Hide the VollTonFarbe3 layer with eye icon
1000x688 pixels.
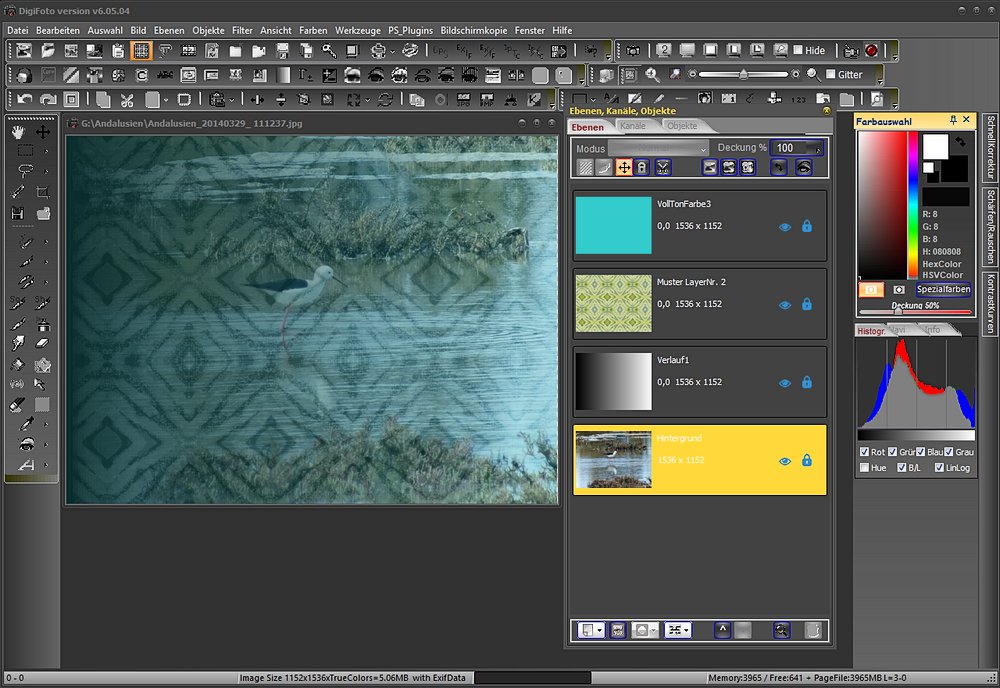pos(785,227)
